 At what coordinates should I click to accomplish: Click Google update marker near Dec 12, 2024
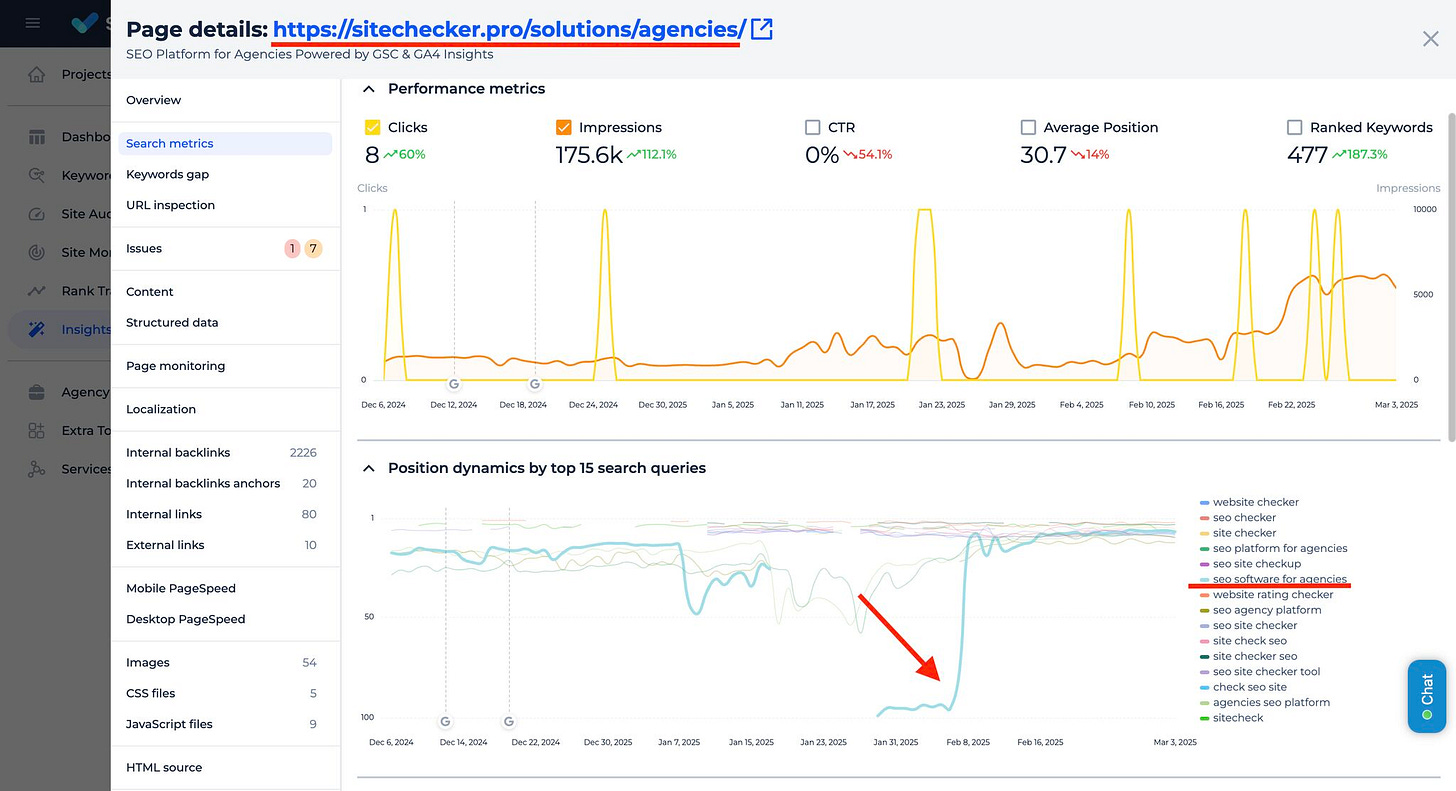click(454, 383)
